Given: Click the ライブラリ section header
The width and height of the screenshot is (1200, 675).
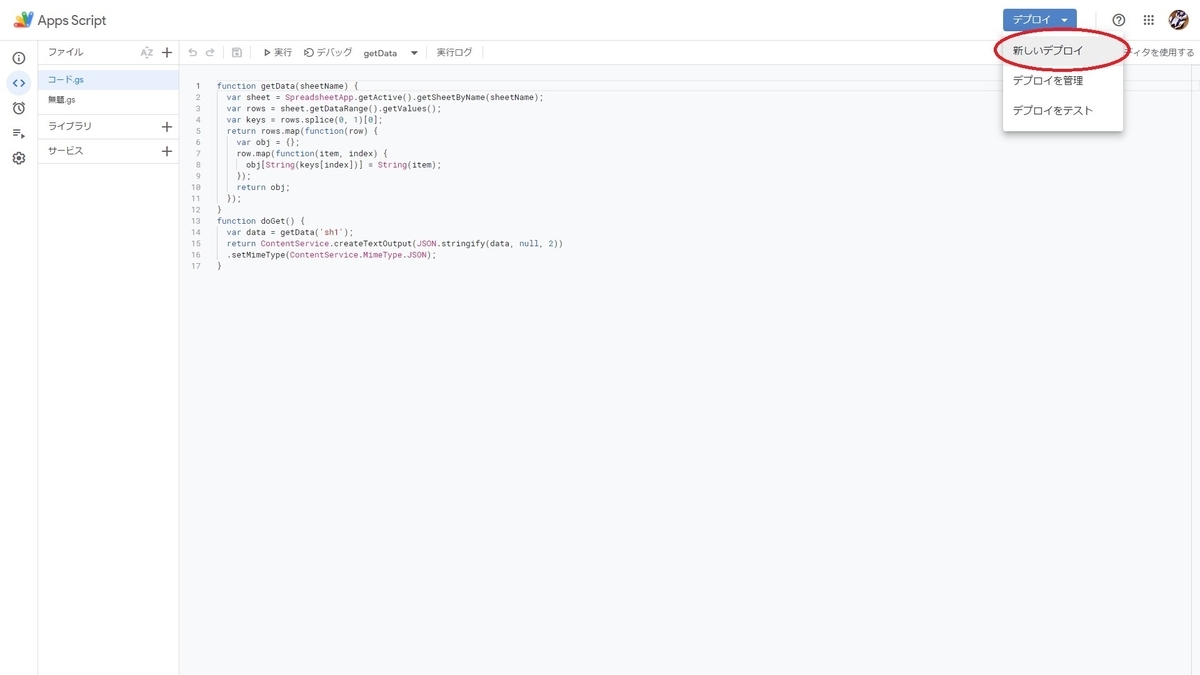Looking at the screenshot, I should (70, 127).
